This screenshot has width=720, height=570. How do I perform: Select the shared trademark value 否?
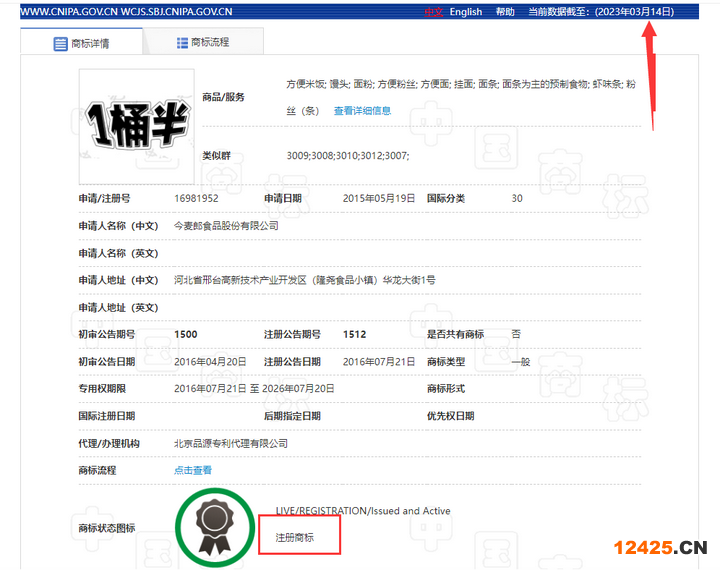coord(516,334)
